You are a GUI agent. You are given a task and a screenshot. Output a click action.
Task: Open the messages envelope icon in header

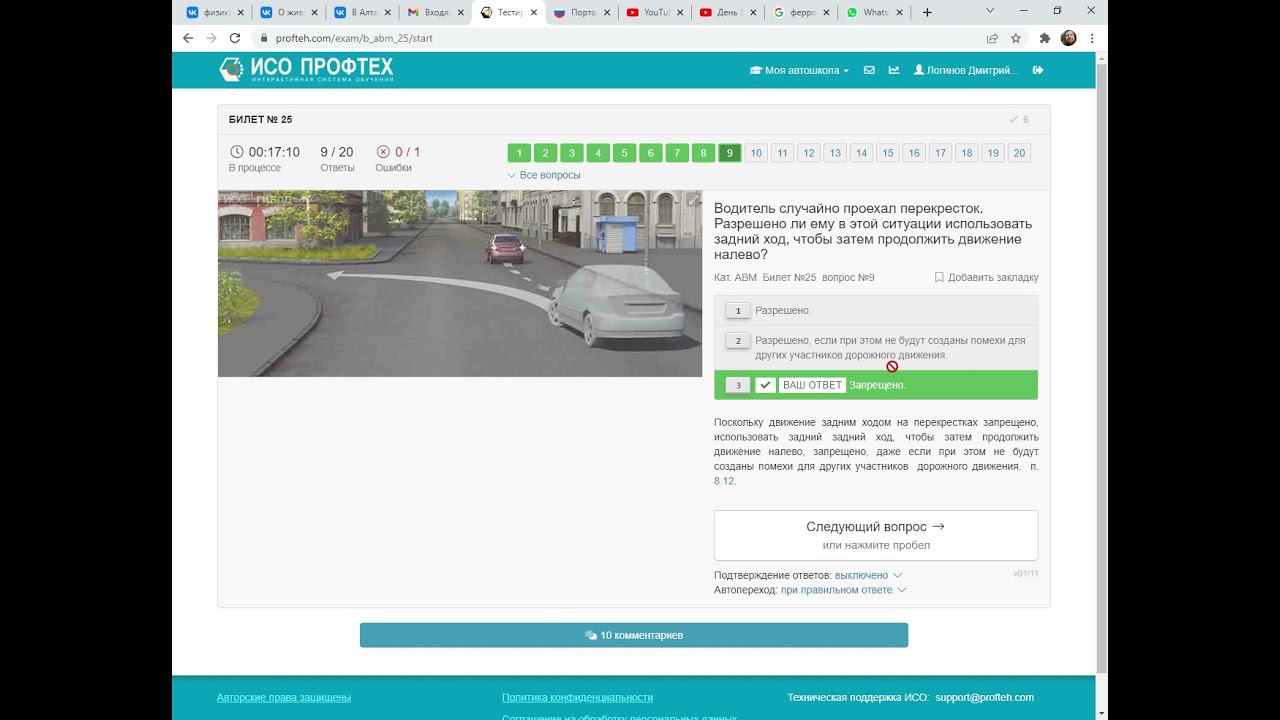[x=869, y=70]
